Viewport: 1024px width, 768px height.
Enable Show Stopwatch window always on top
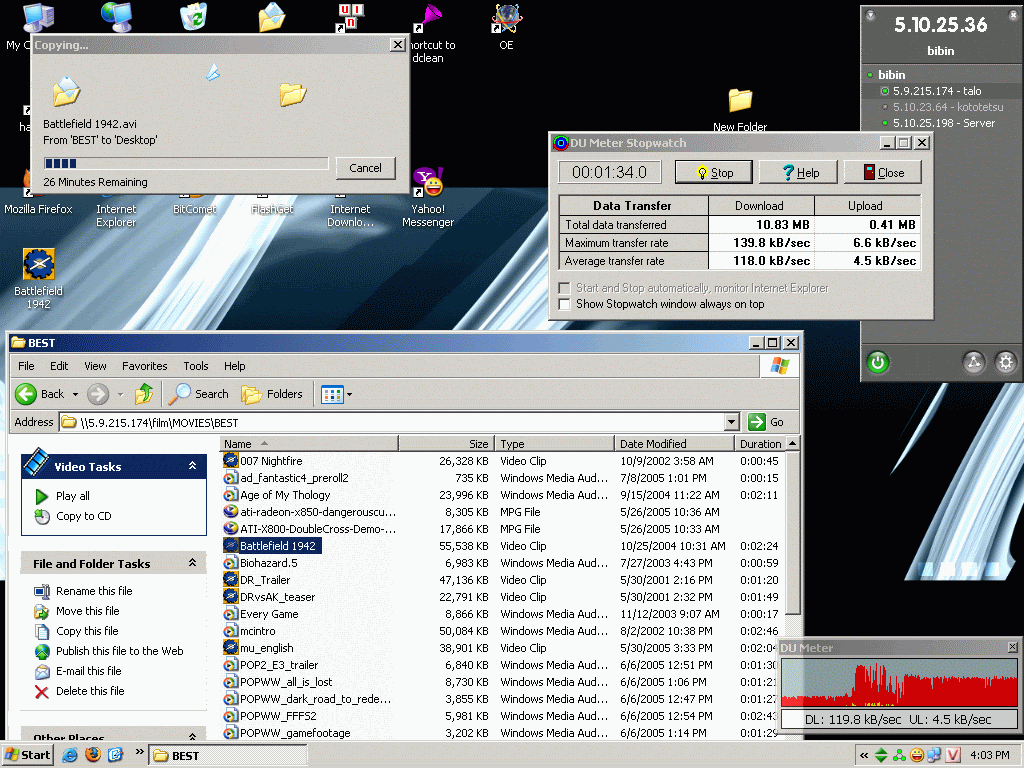point(565,304)
